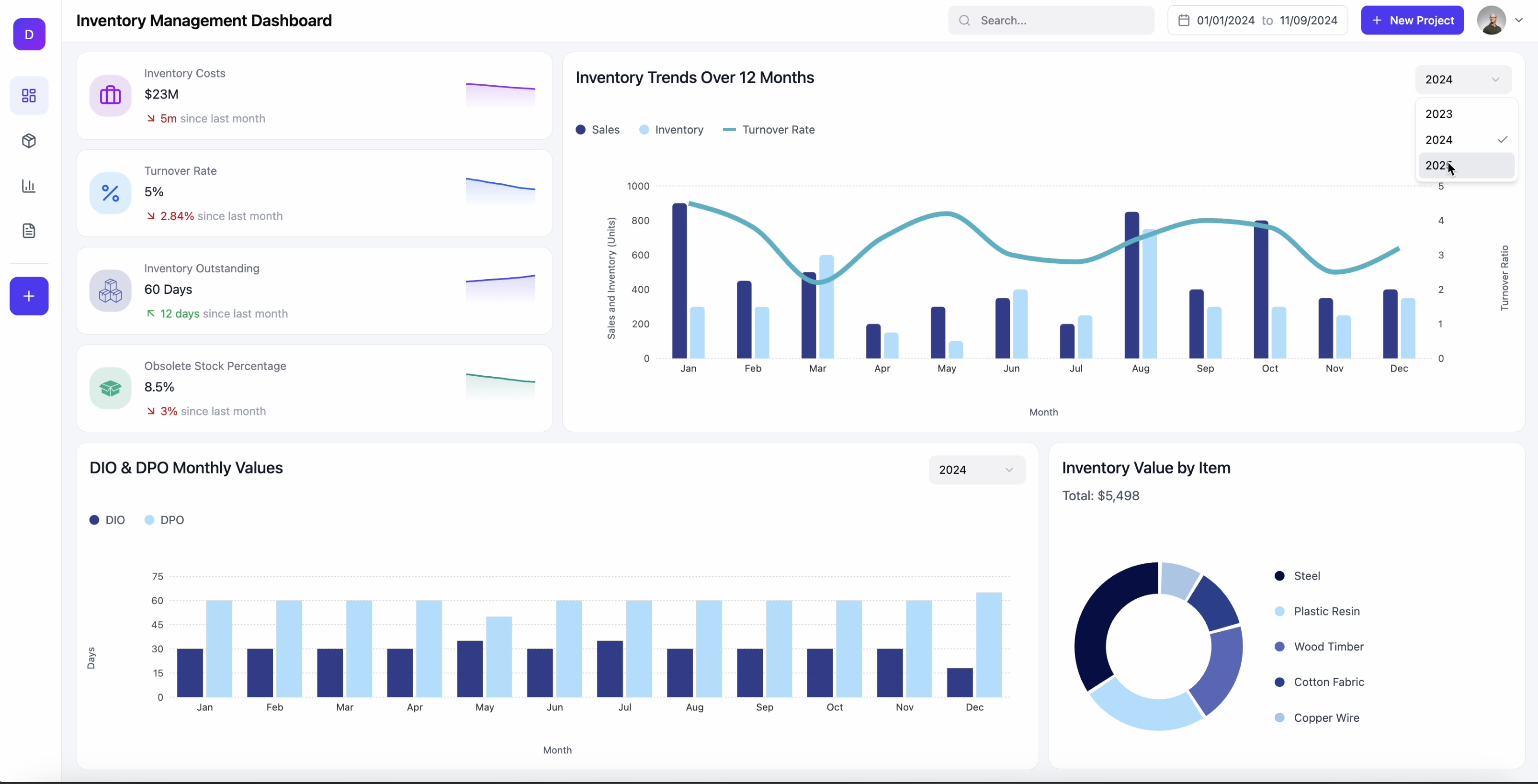Image resolution: width=1538 pixels, height=784 pixels.
Task: Toggle the Turnover Rate legend series
Action: (x=769, y=130)
